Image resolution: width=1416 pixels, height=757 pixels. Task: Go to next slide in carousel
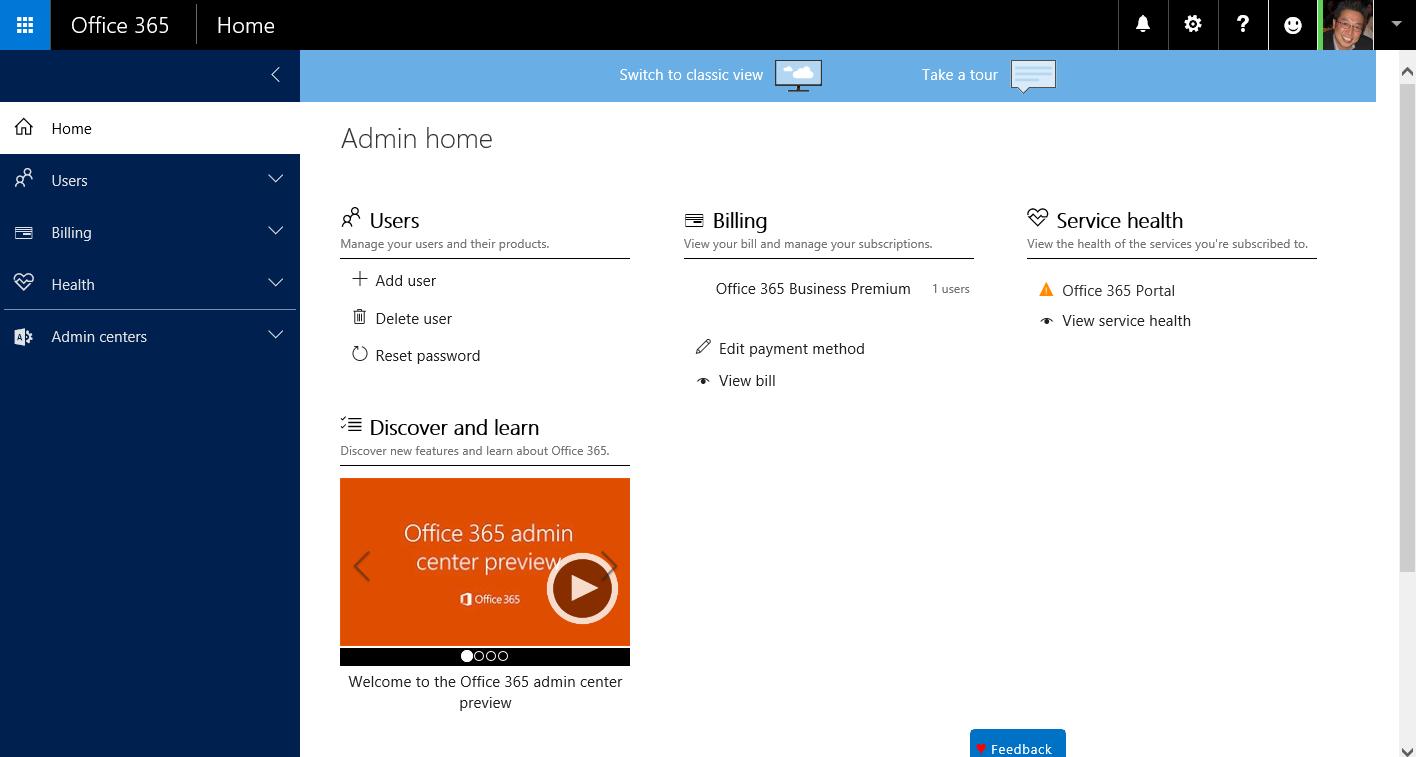[609, 566]
